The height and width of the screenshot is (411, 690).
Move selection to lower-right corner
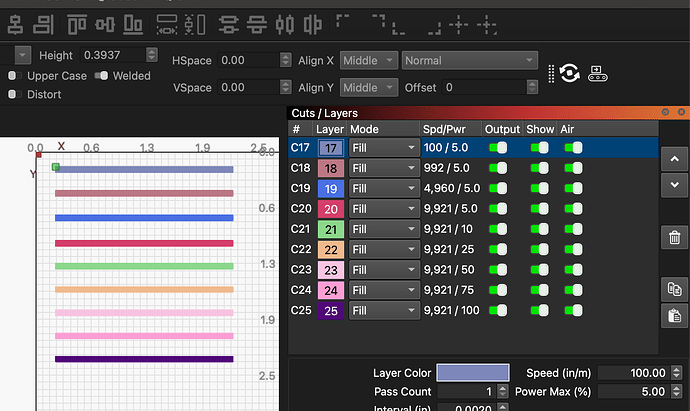(434, 28)
